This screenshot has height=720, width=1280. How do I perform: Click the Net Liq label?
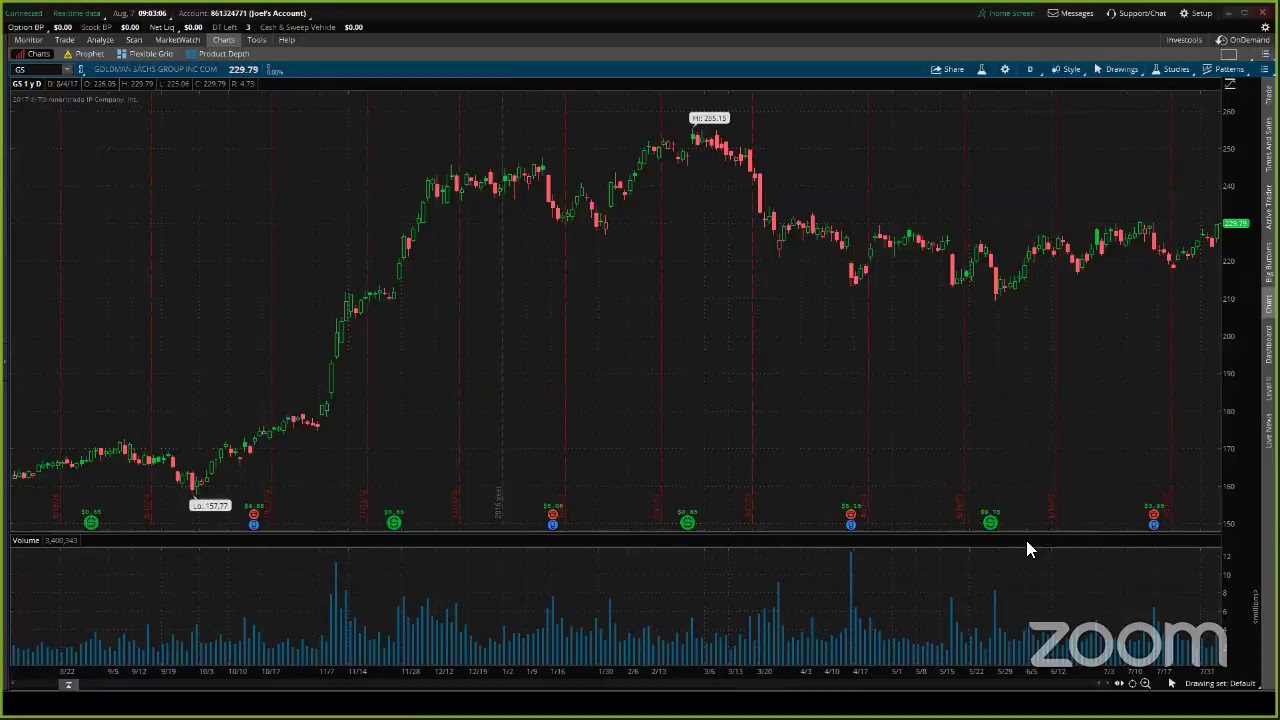[162, 27]
